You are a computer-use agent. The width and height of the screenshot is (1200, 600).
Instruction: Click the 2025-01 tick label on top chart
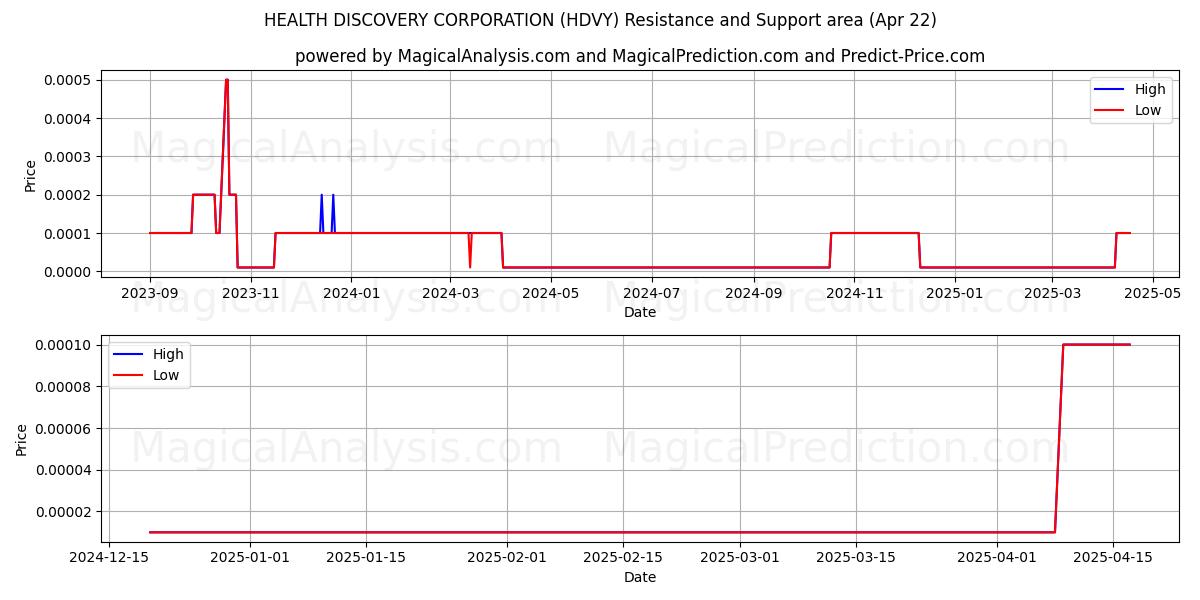(954, 294)
